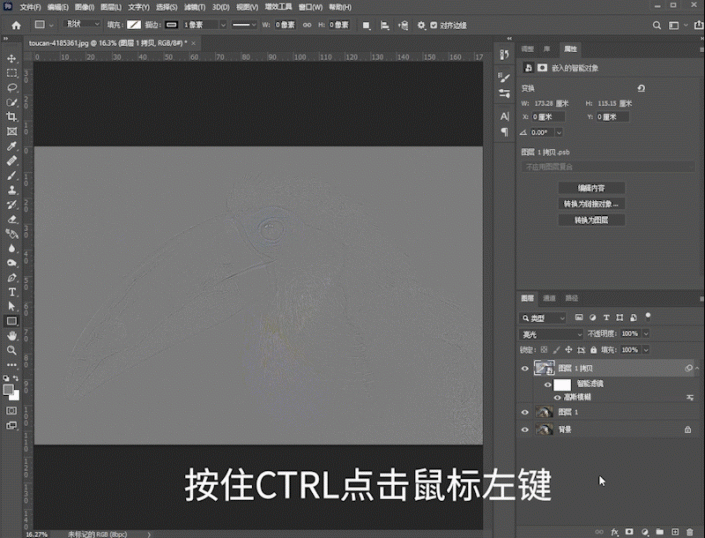The height and width of the screenshot is (538, 705).
Task: Open the 滤镜(T) menu
Action: coord(195,7)
